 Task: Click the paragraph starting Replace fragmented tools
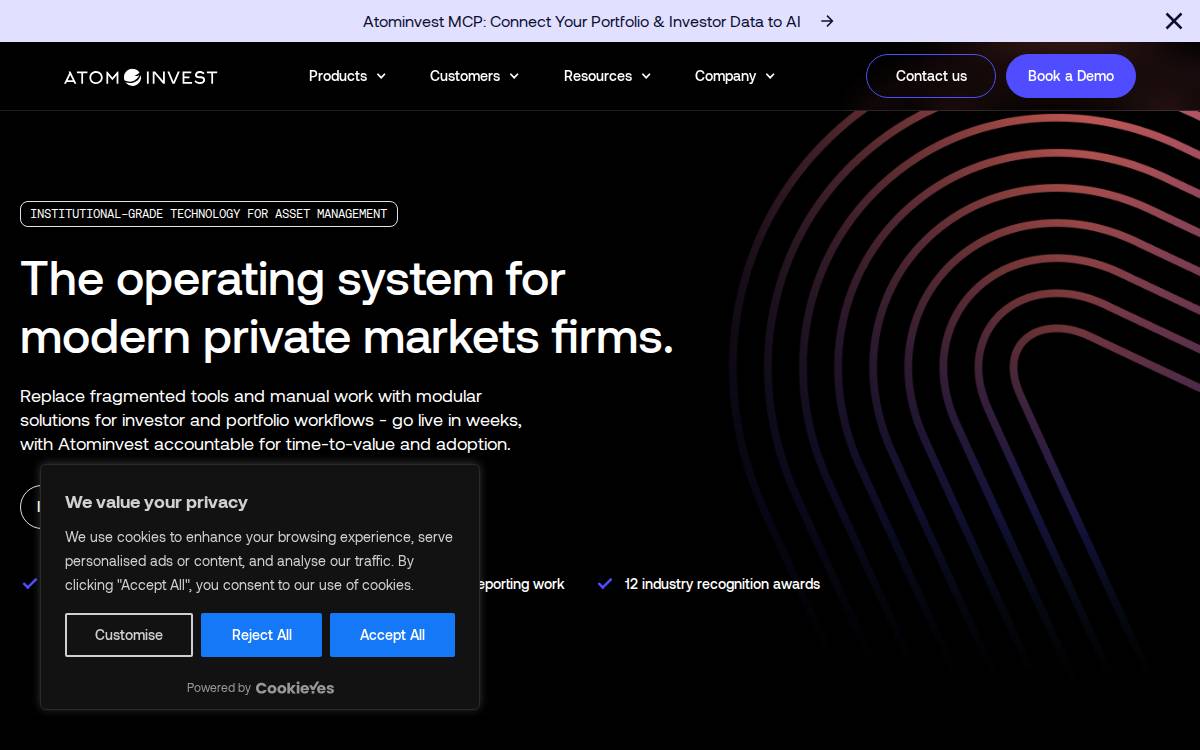[x=271, y=420]
